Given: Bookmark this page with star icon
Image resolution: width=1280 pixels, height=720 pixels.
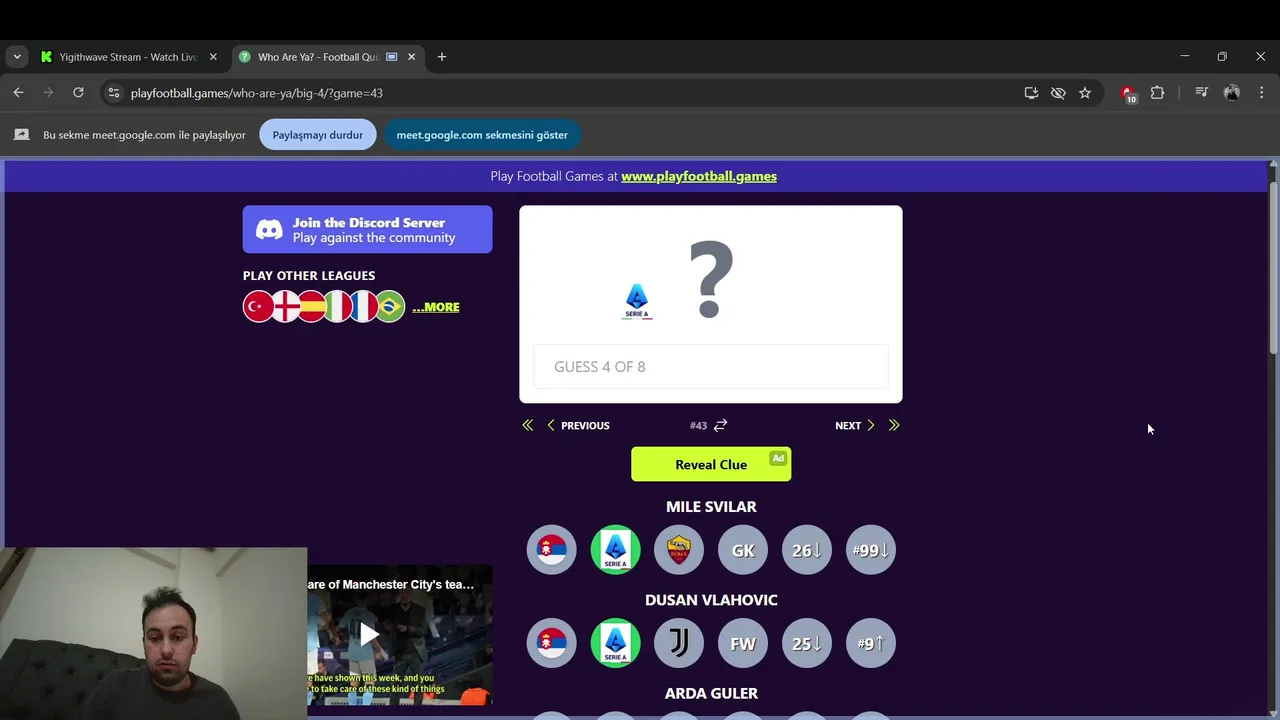Looking at the screenshot, I should click(x=1085, y=93).
